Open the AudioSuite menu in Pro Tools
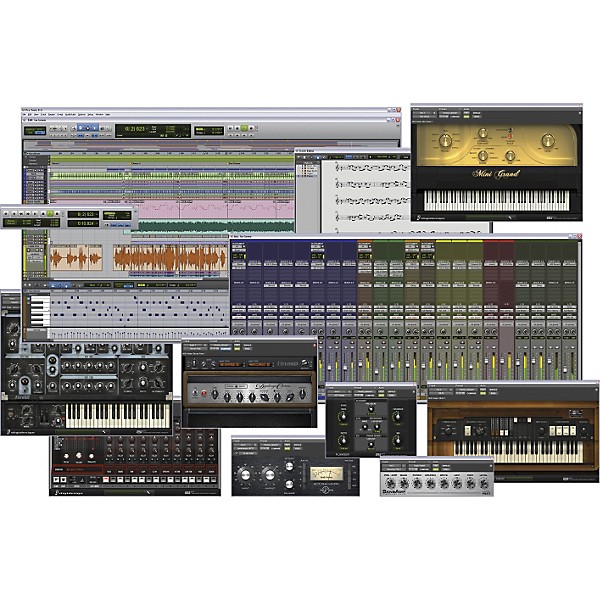 pos(70,114)
